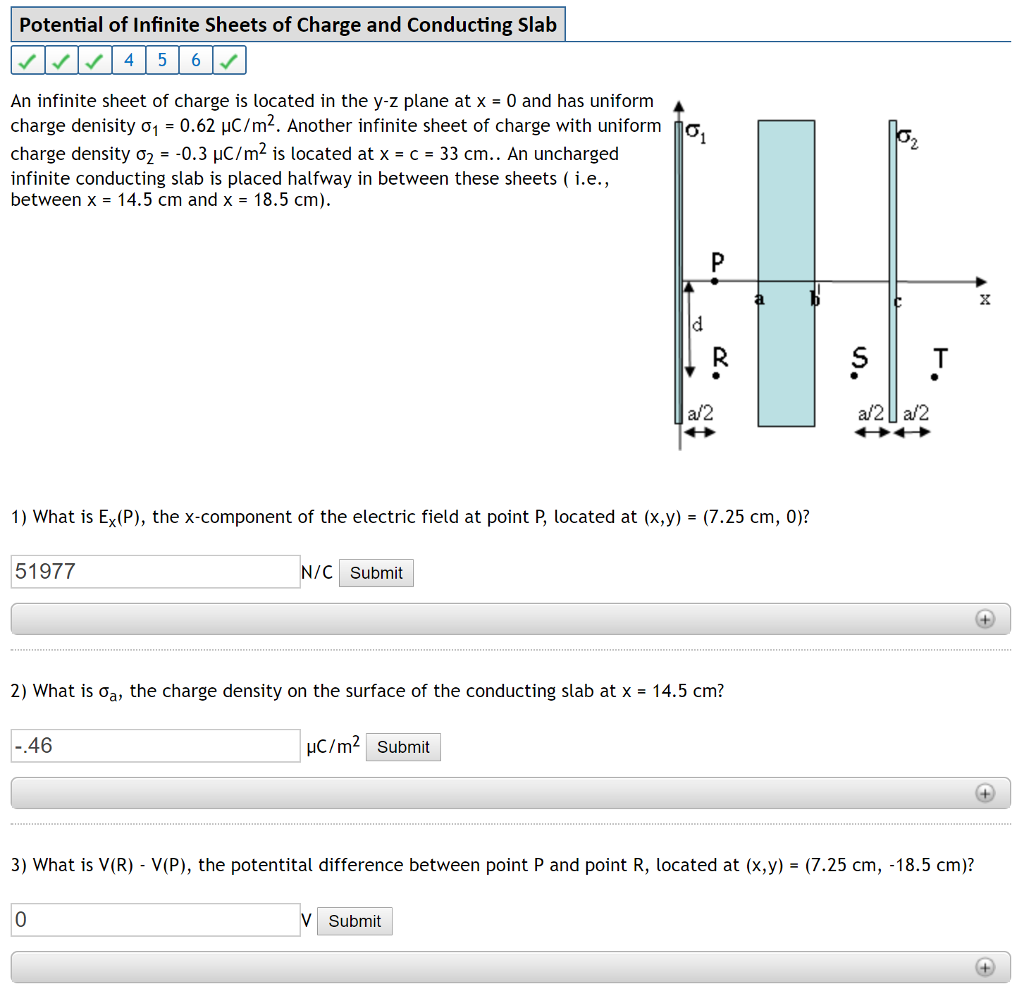This screenshot has height=996, width=1024.
Task: Submit the V(R) - V(P) answer
Action: coord(354,921)
